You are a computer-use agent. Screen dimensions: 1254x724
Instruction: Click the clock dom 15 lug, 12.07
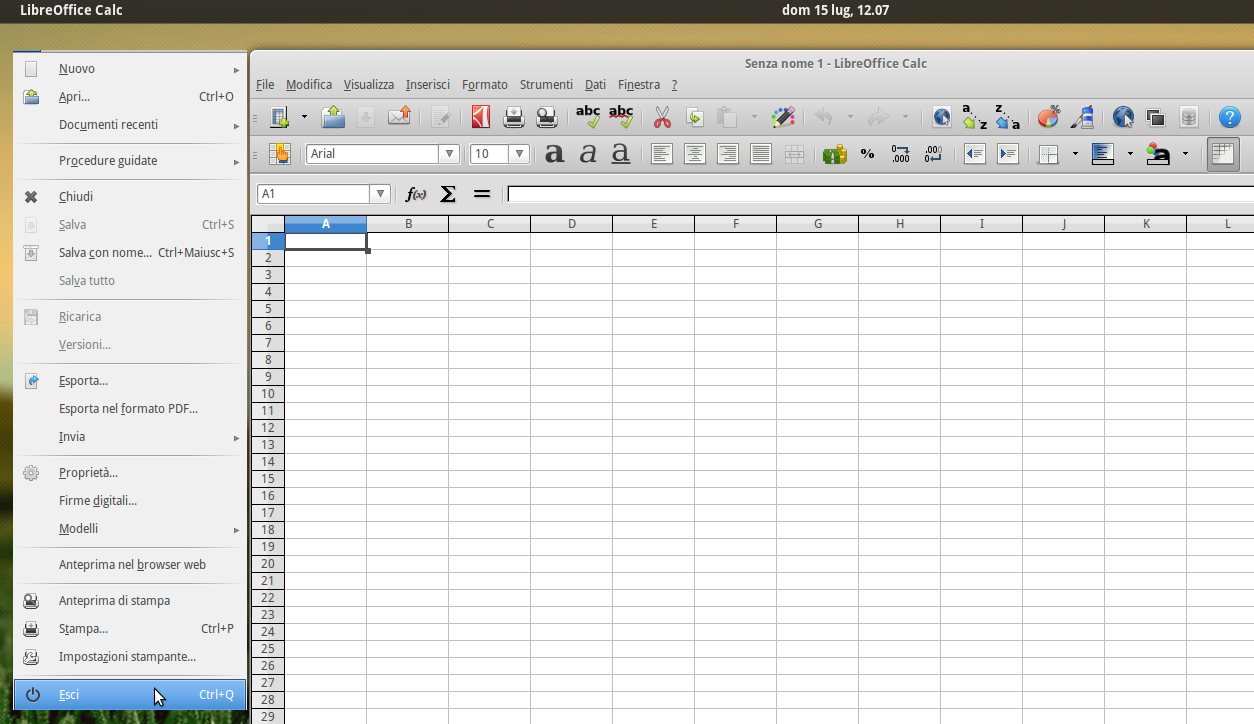(x=835, y=11)
